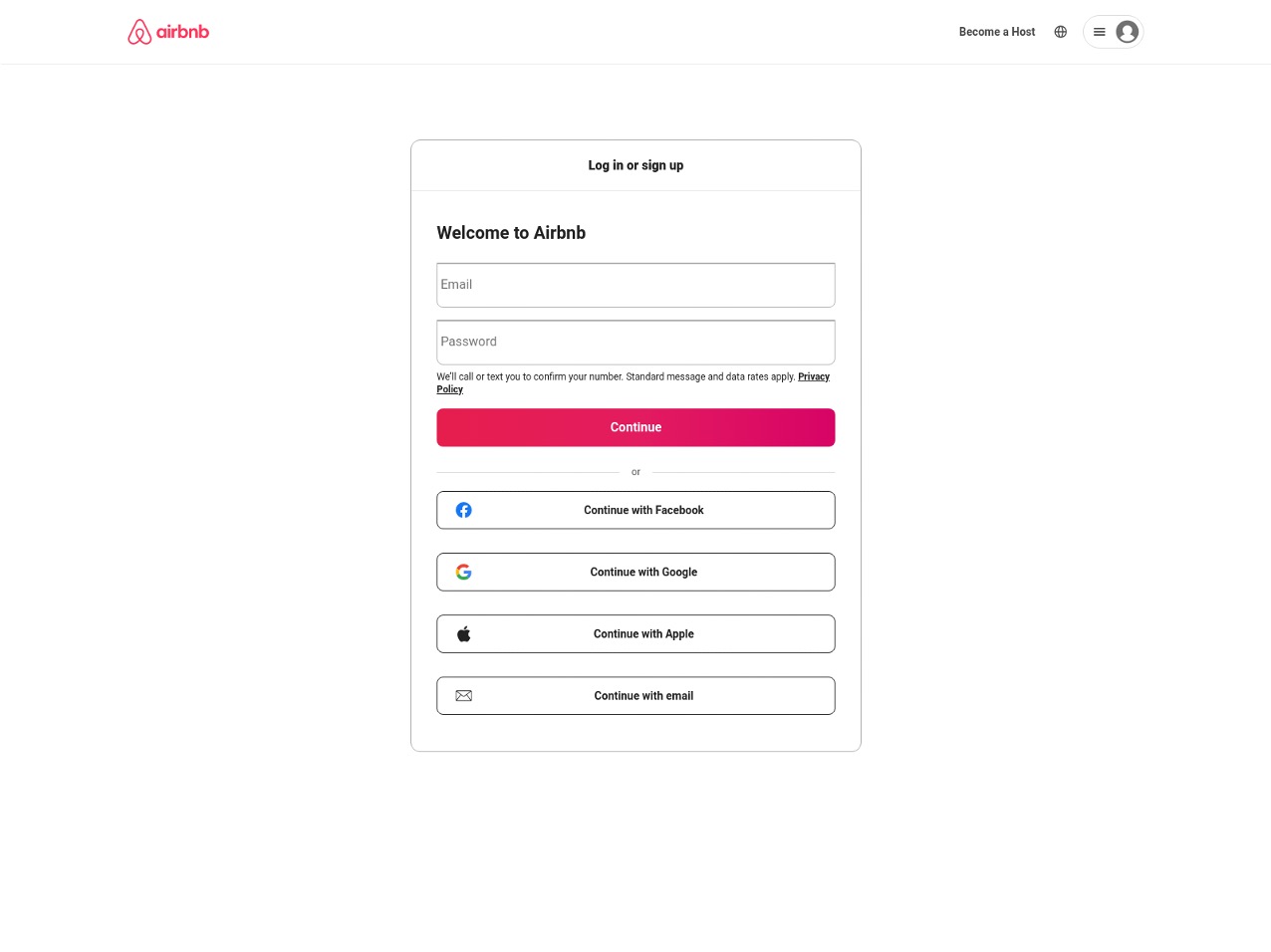Screen dimensions: 1271x952
Task: Click the Facebook logo icon
Action: coord(463,510)
